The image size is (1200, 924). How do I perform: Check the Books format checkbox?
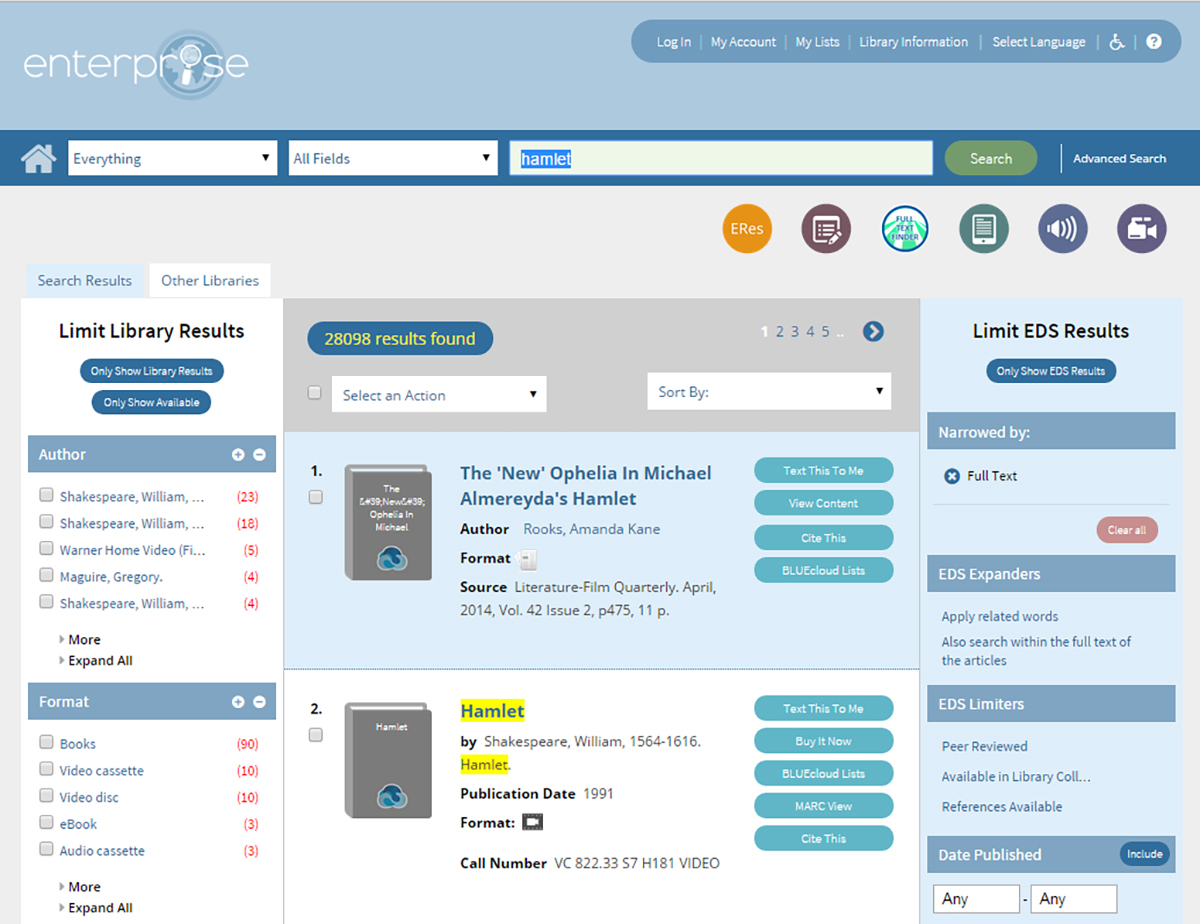[46, 743]
